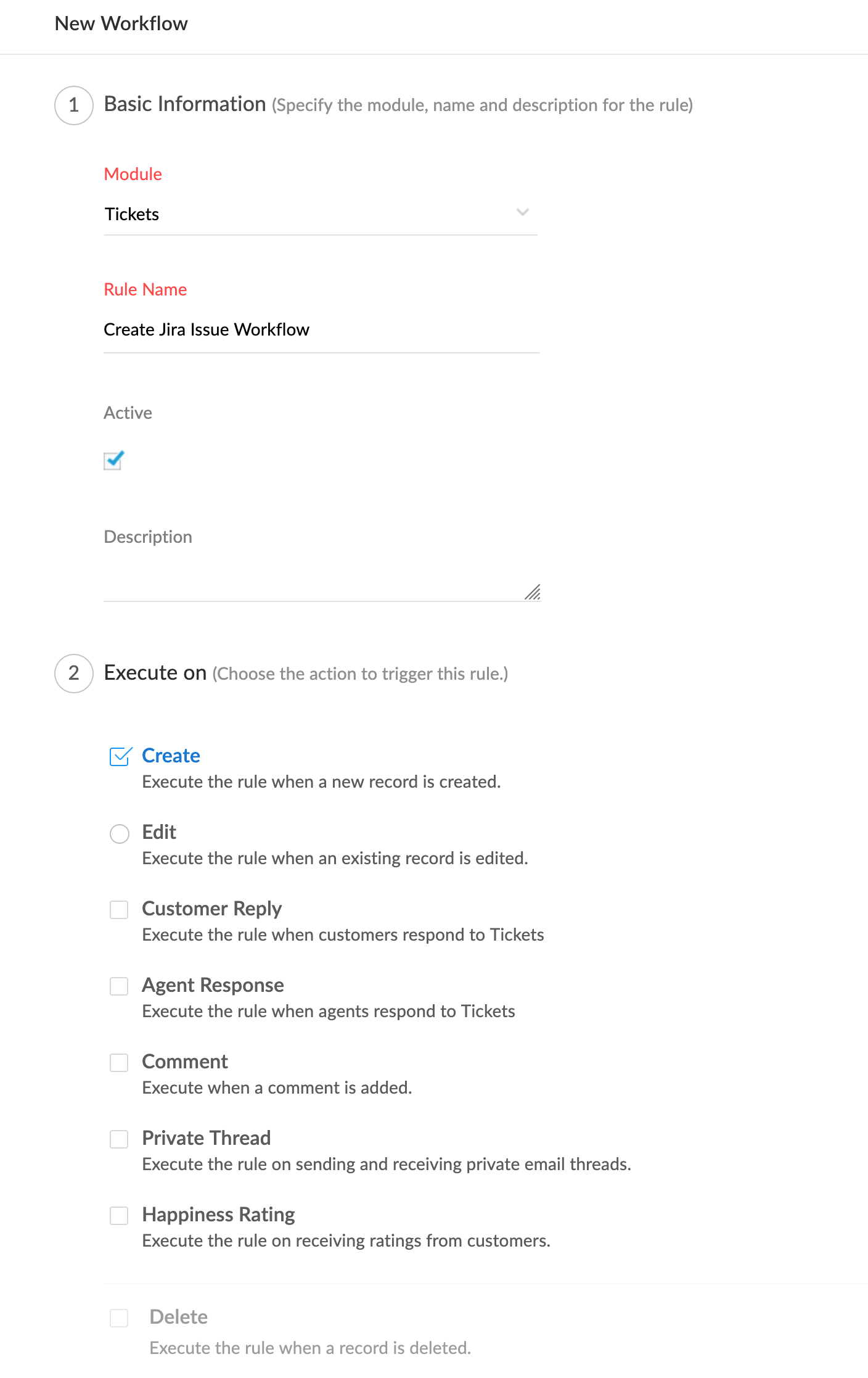Check the Delete trigger checkbox
868x1378 pixels.
(119, 1318)
